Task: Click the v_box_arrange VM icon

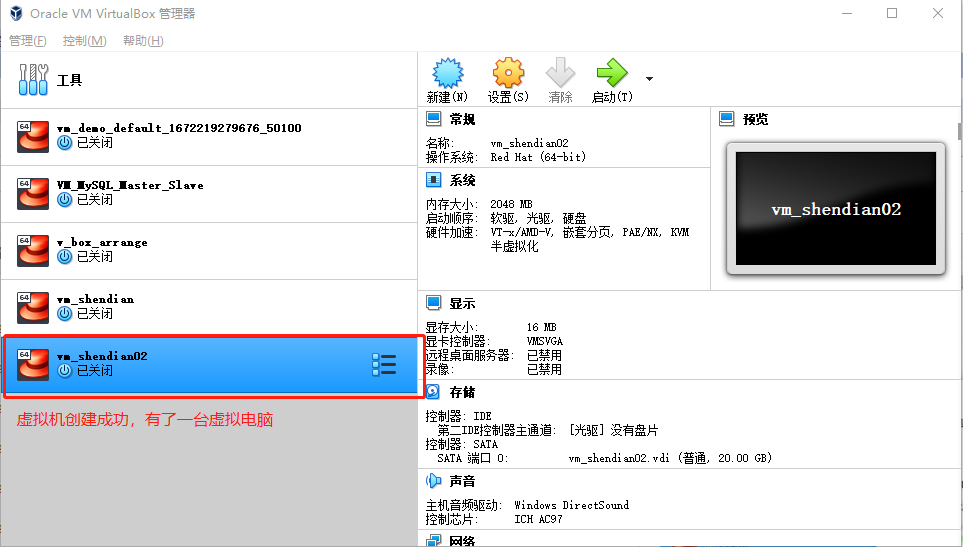Action: (x=33, y=250)
